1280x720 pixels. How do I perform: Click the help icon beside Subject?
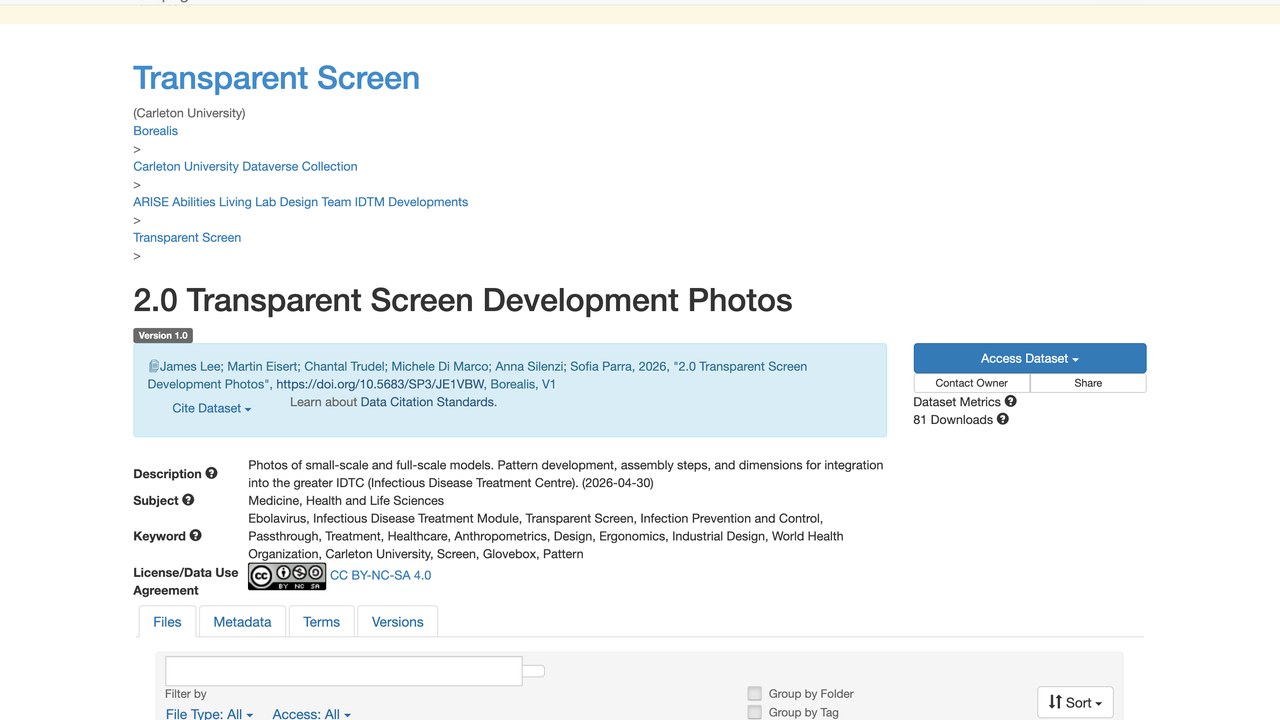(188, 500)
